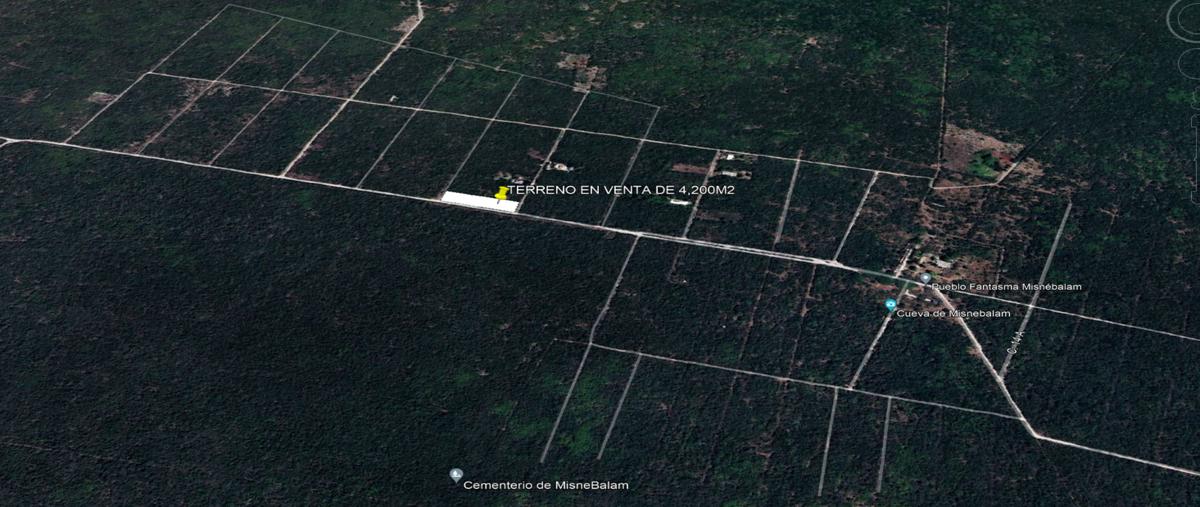Select the Pueblo Fantasma Misnebalam marker icon
Screen dimensions: 1200x507
925,278
